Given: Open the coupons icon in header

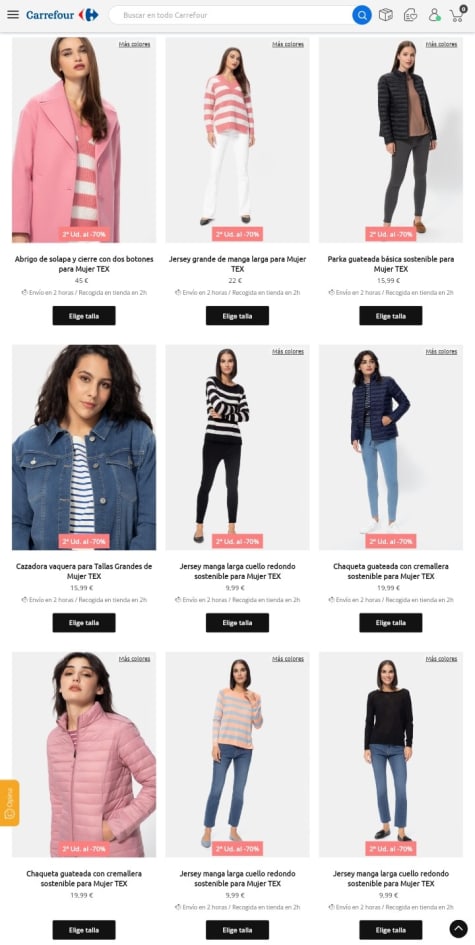Looking at the screenshot, I should click(x=411, y=15).
